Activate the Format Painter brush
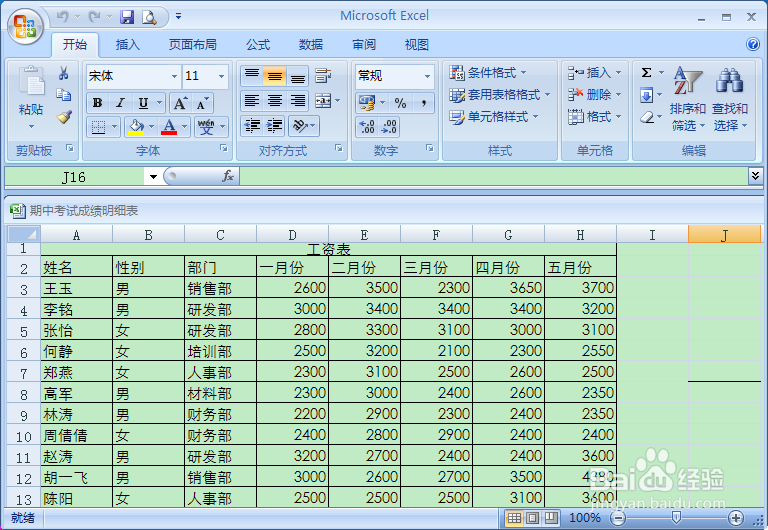 tap(64, 117)
